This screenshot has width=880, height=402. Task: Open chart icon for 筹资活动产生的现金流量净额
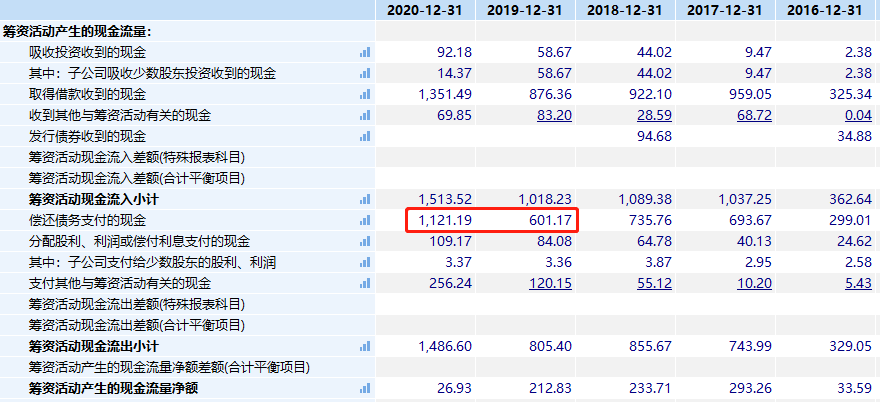[364, 388]
